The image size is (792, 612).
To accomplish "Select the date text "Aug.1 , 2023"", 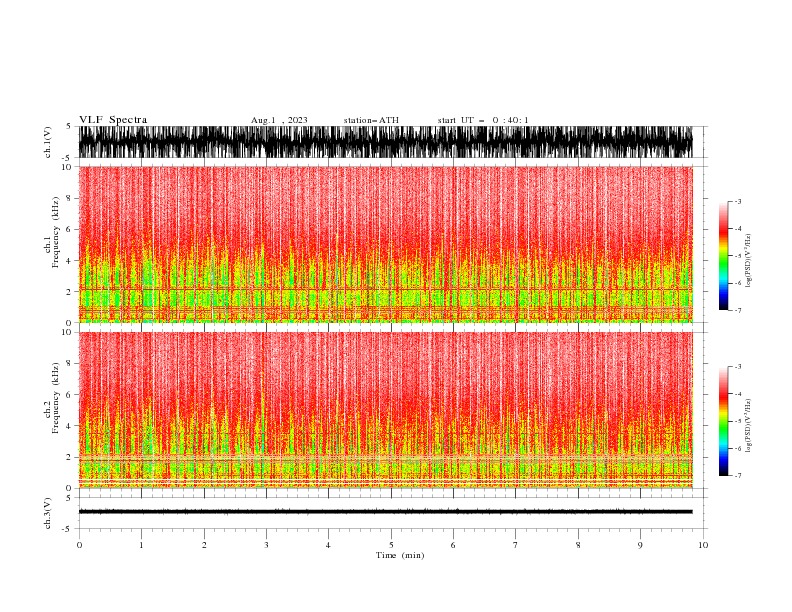I will pyautogui.click(x=279, y=120).
